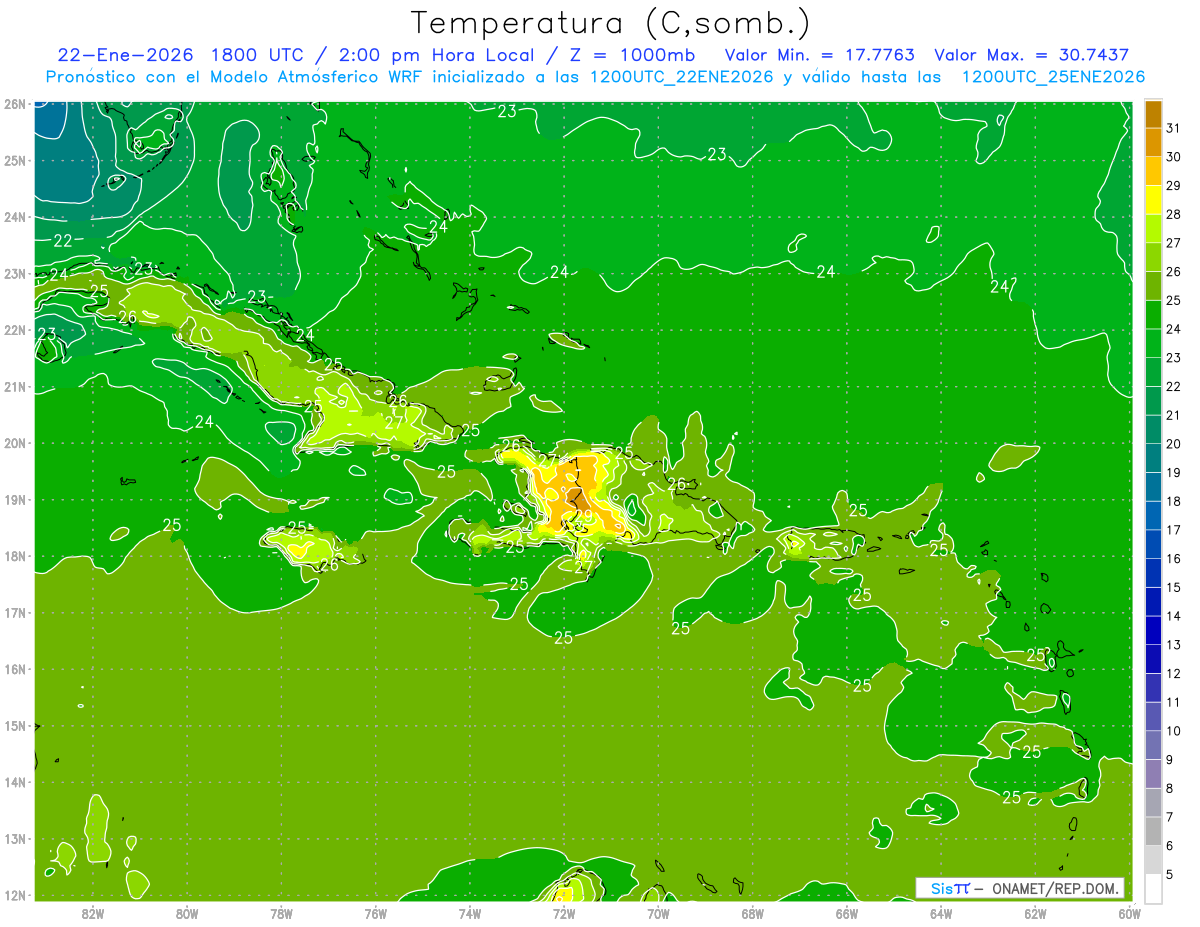The height and width of the screenshot is (927, 1200).
Task: Click the '70W' longitude axis label
Action: pyautogui.click(x=658, y=913)
